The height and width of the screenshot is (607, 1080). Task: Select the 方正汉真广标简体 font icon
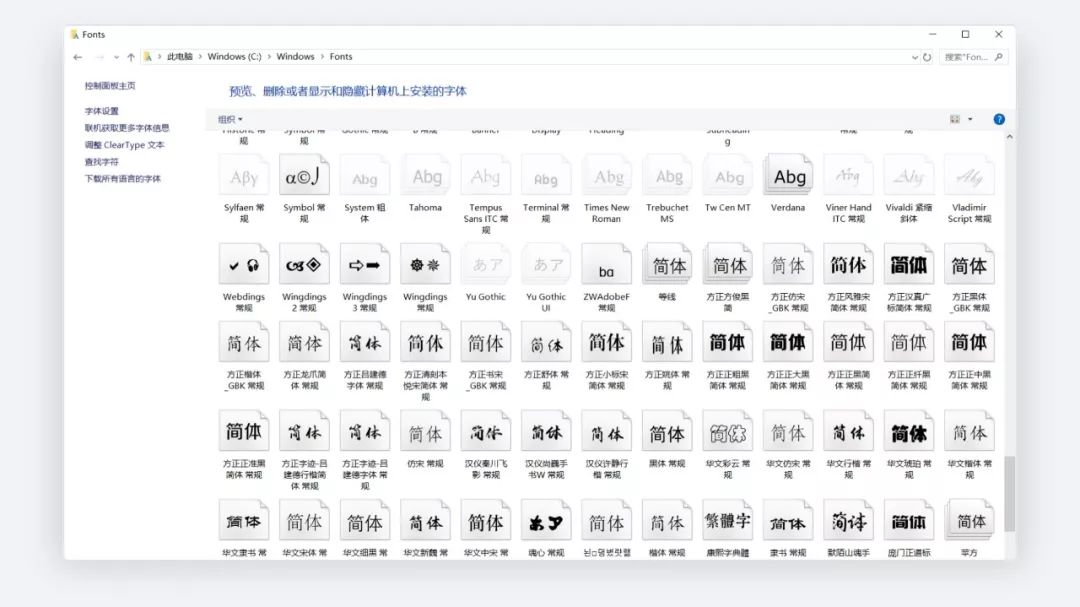[x=908, y=264]
